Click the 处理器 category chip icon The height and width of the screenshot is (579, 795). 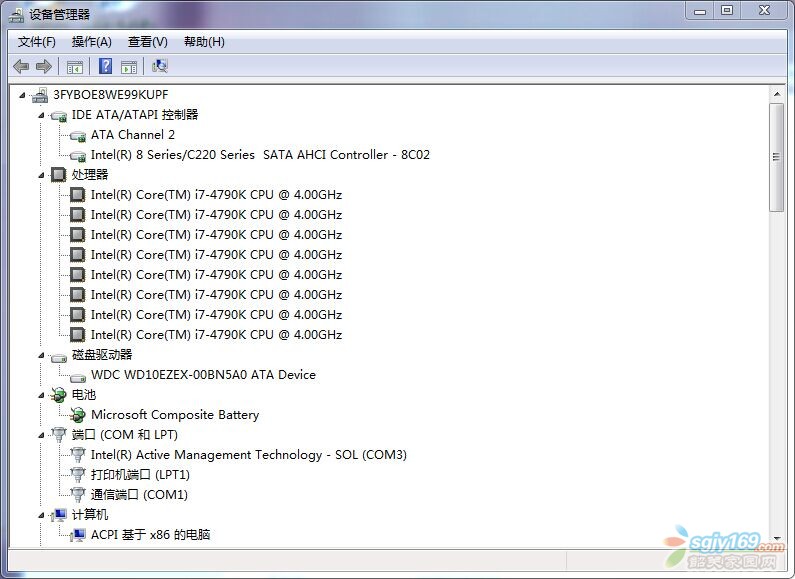[58, 175]
